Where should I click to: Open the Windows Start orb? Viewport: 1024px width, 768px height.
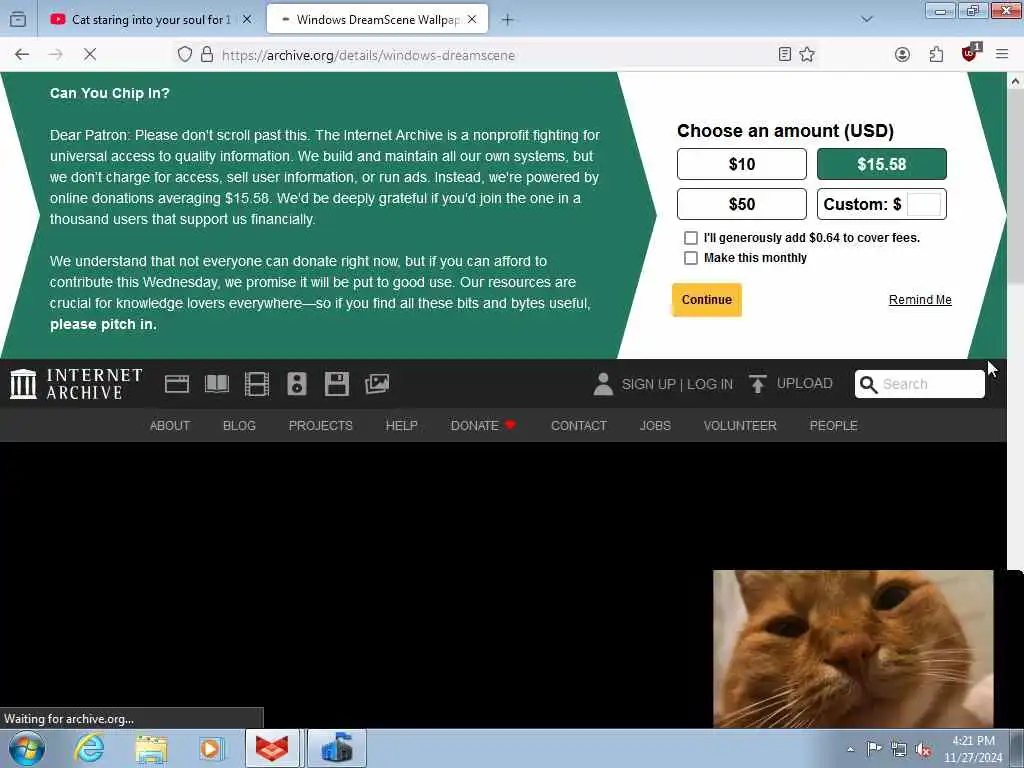[27, 748]
